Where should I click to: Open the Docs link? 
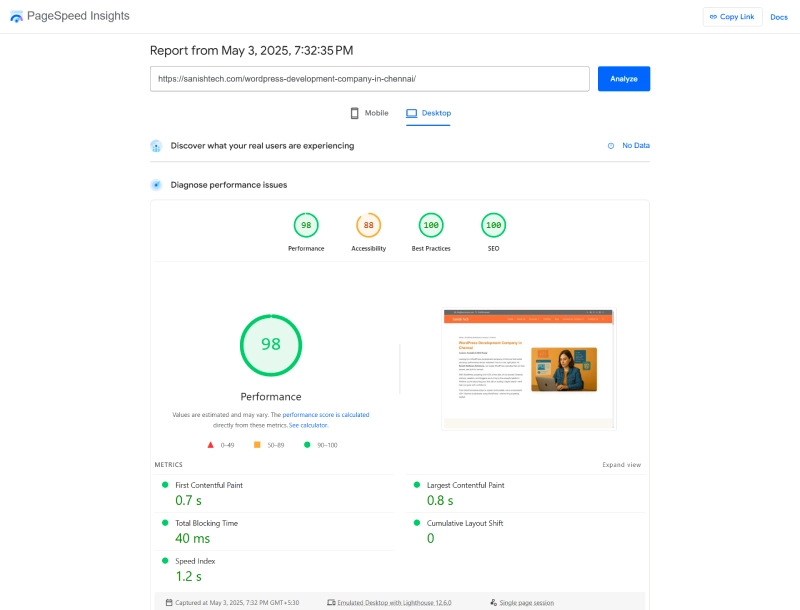779,17
